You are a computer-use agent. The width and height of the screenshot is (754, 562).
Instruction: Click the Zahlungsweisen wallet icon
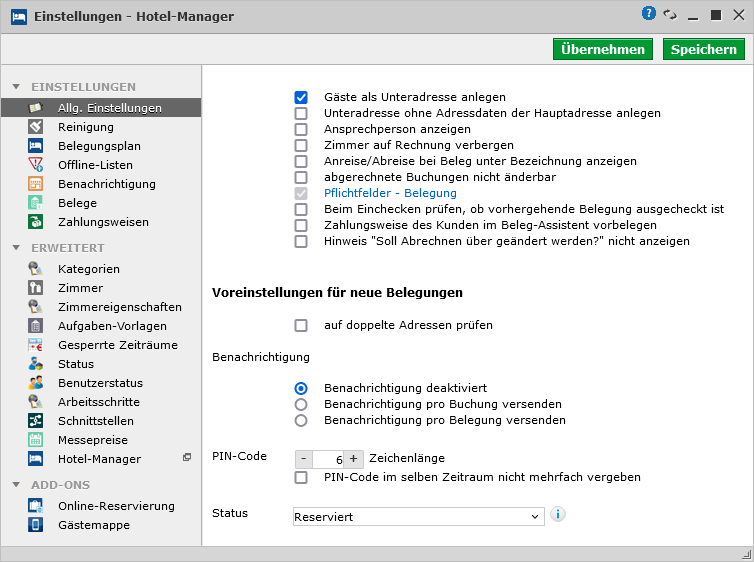(x=36, y=222)
